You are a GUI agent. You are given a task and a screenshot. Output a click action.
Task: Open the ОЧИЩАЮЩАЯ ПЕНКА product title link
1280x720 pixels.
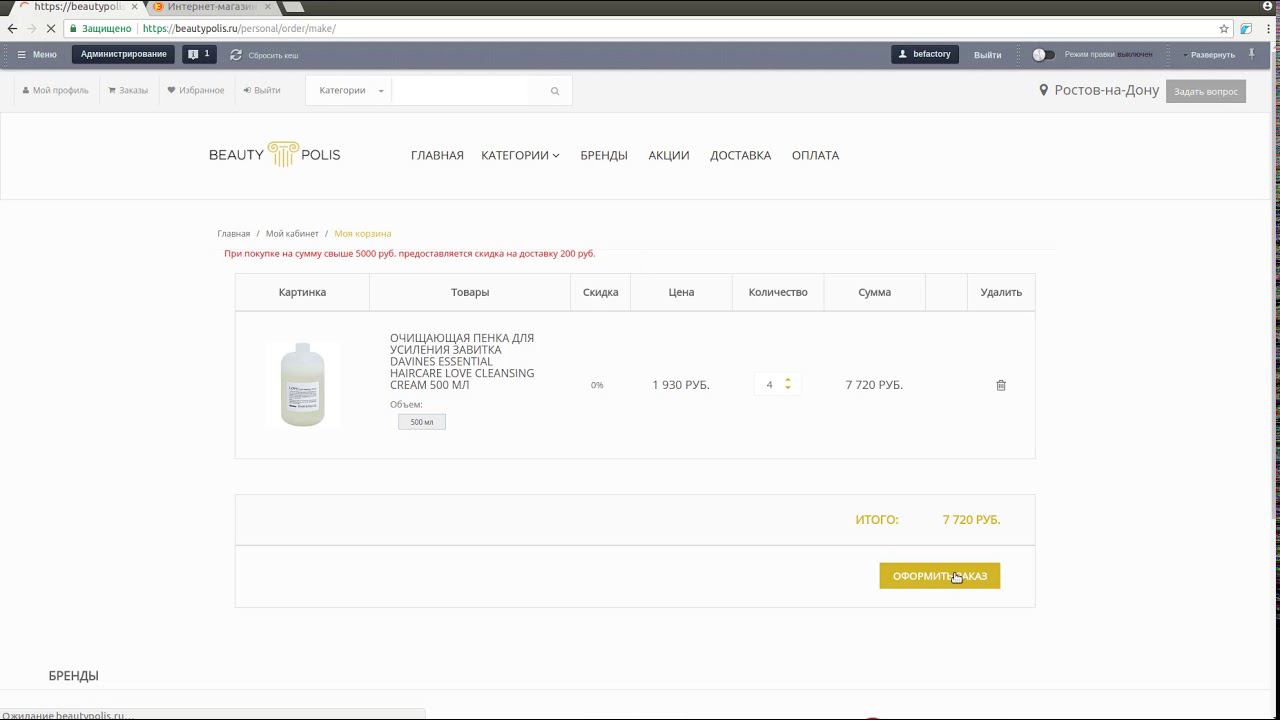[462, 361]
